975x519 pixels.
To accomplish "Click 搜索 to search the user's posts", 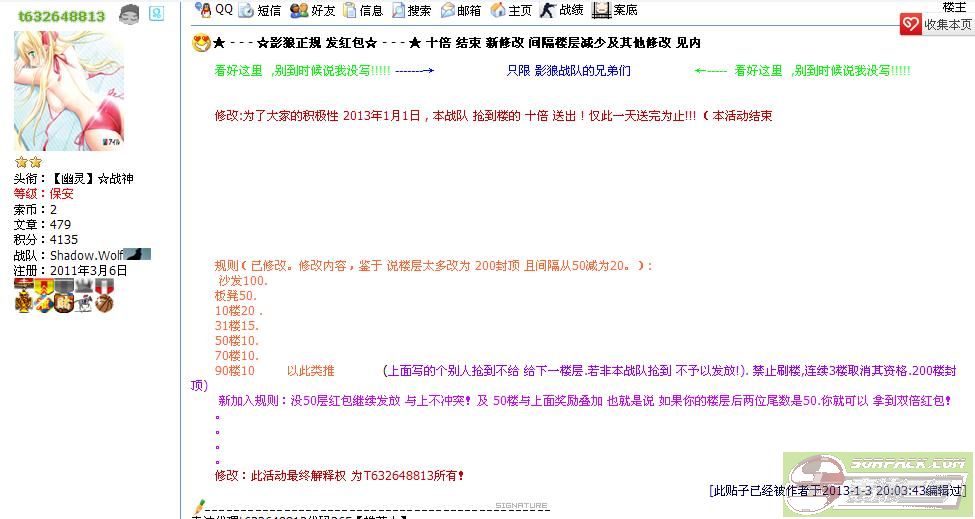I will point(411,11).
